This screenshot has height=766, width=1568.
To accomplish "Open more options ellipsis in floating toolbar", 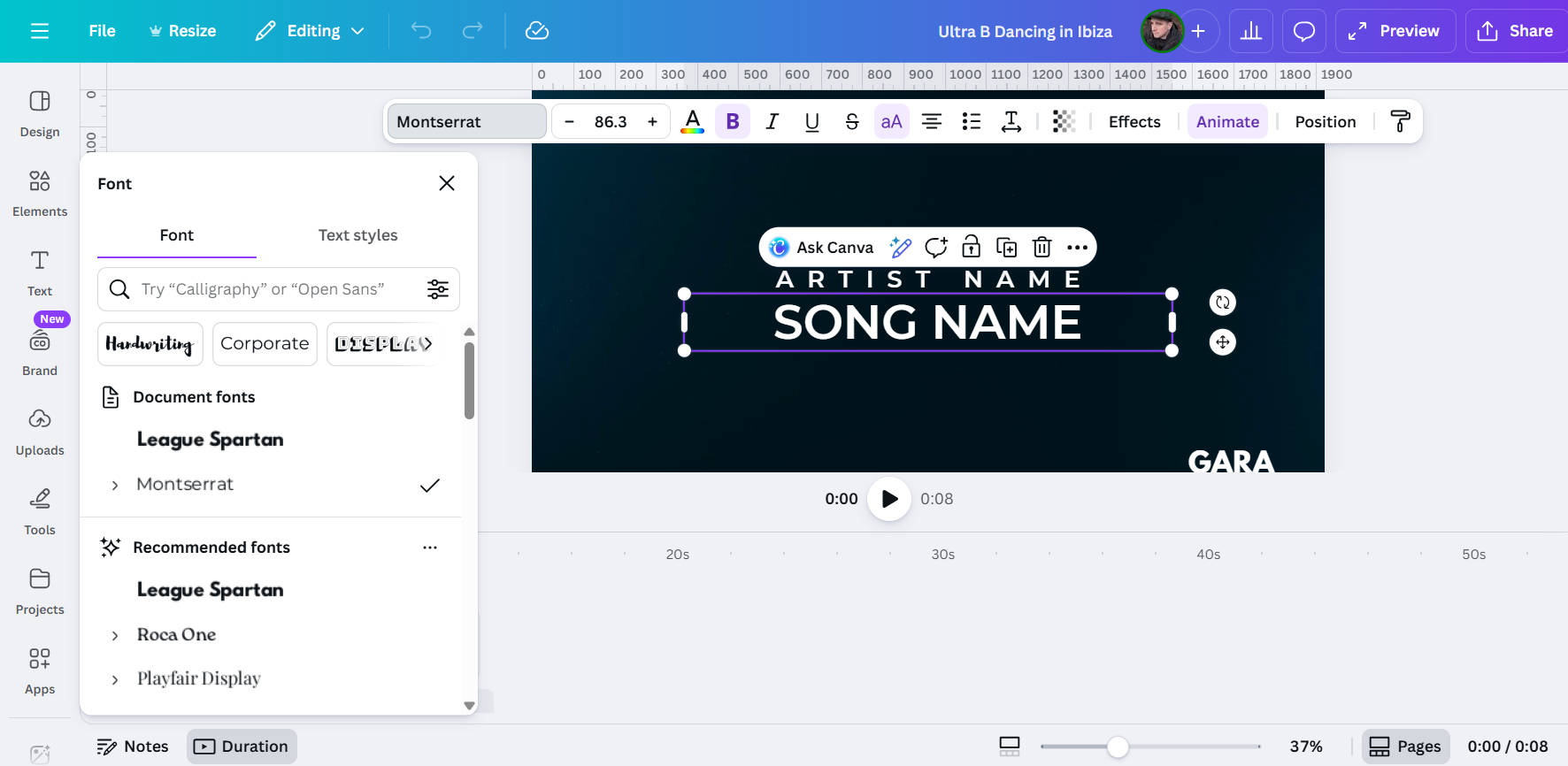I will pyautogui.click(x=1077, y=247).
